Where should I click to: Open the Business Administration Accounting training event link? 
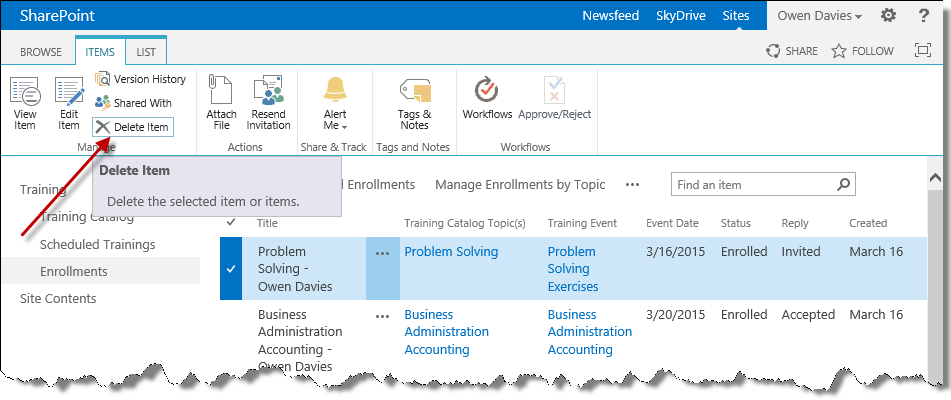pyautogui.click(x=590, y=332)
